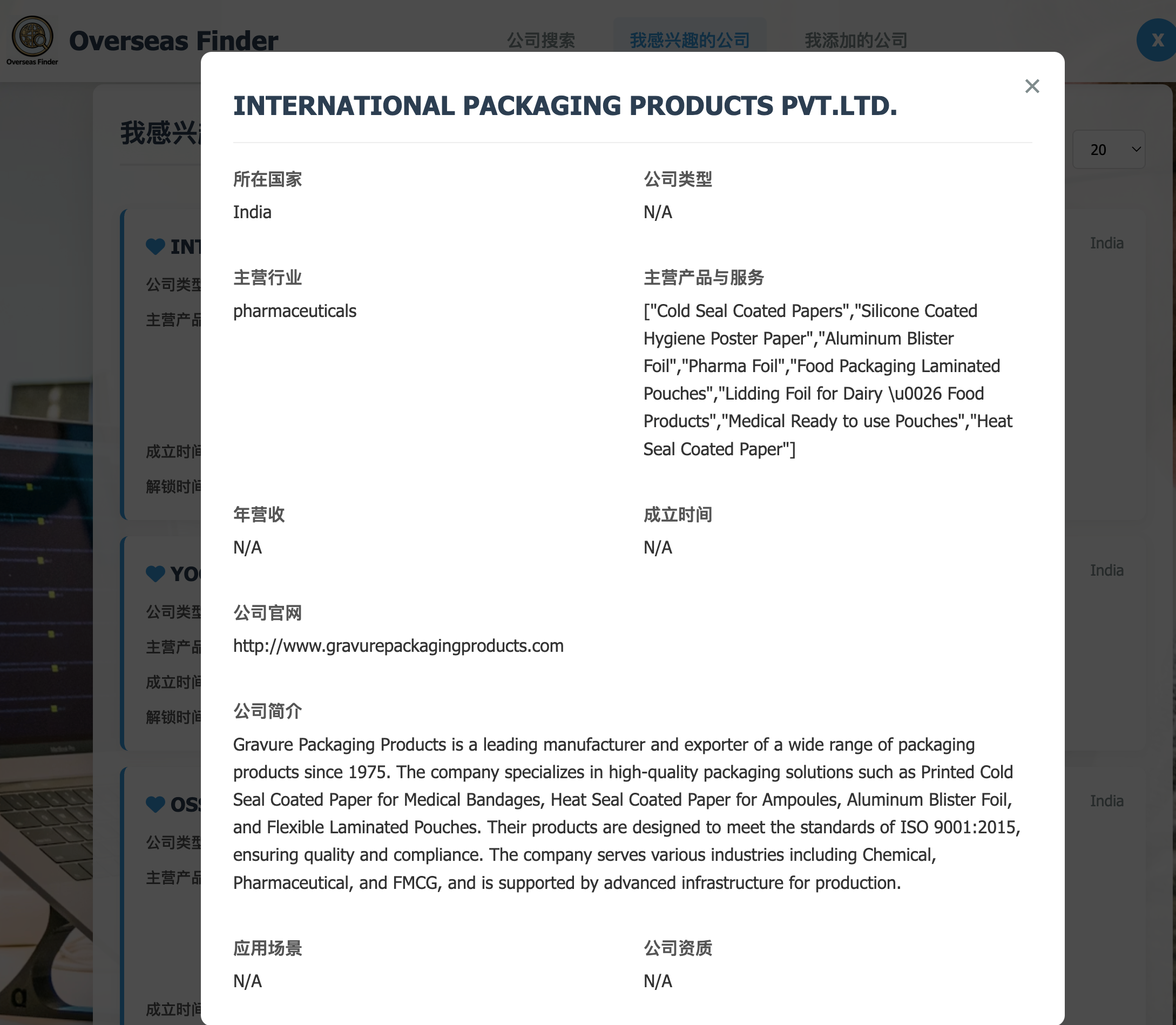1176x1025 pixels.
Task: Open the 我添加的公司 tab
Action: (856, 40)
